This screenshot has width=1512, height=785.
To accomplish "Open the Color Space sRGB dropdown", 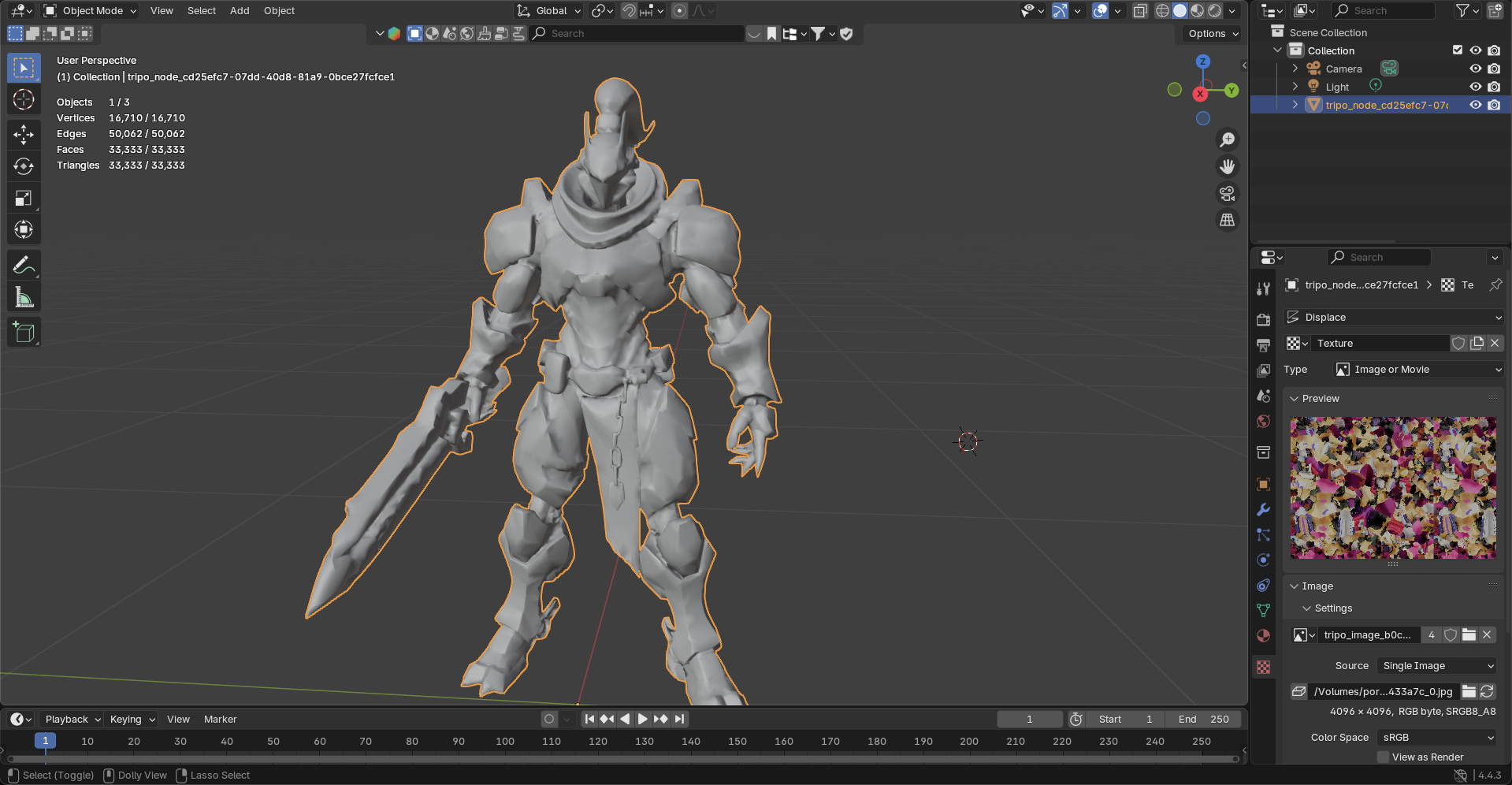I will tap(1436, 738).
